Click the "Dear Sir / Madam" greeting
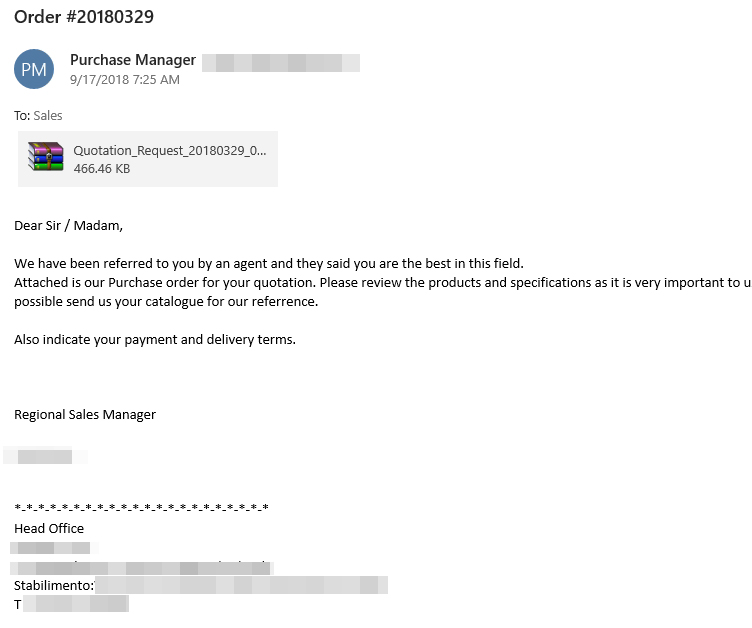This screenshot has width=752, height=628. pyautogui.click(x=68, y=225)
